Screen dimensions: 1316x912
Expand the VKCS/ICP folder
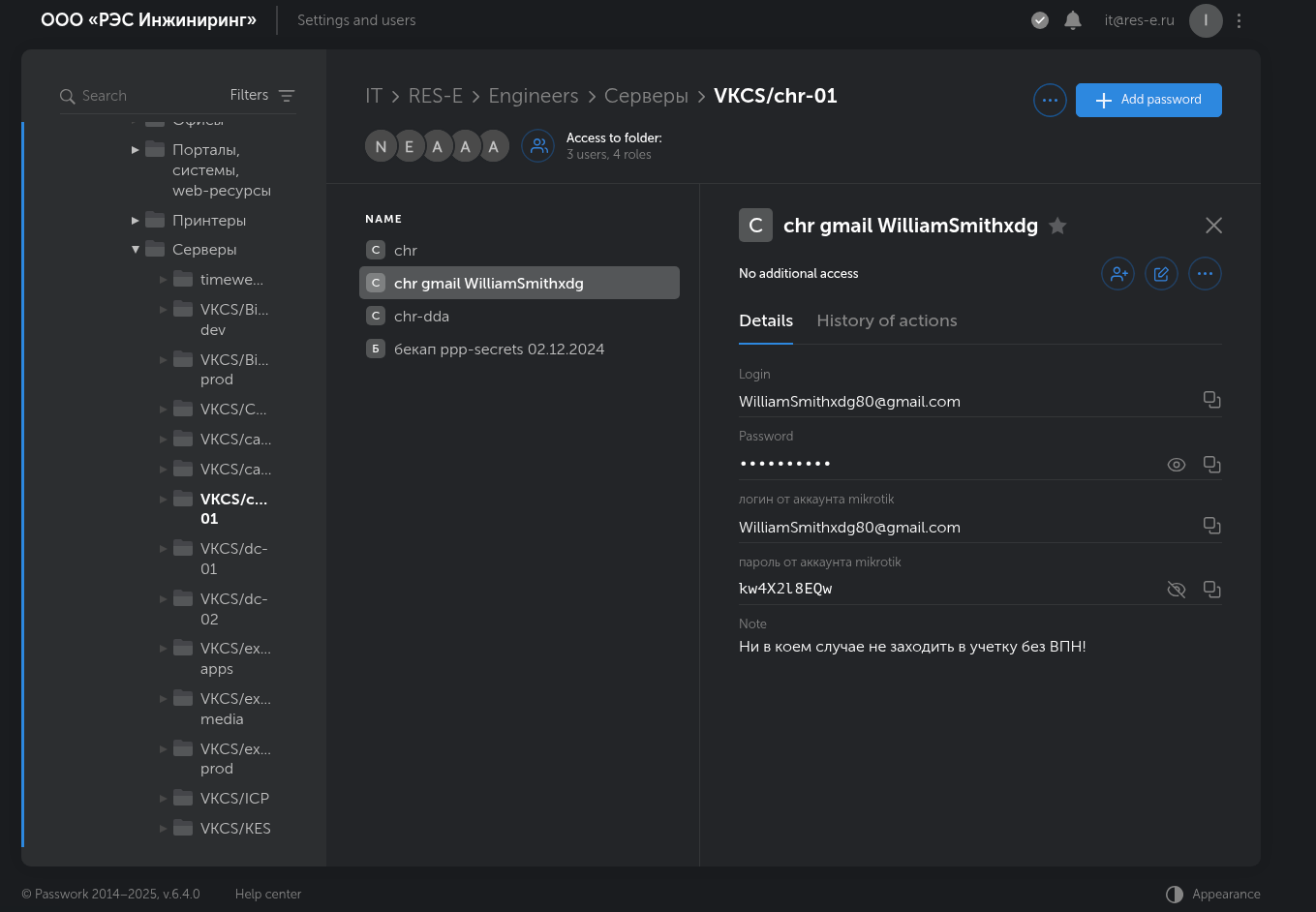[x=164, y=799]
